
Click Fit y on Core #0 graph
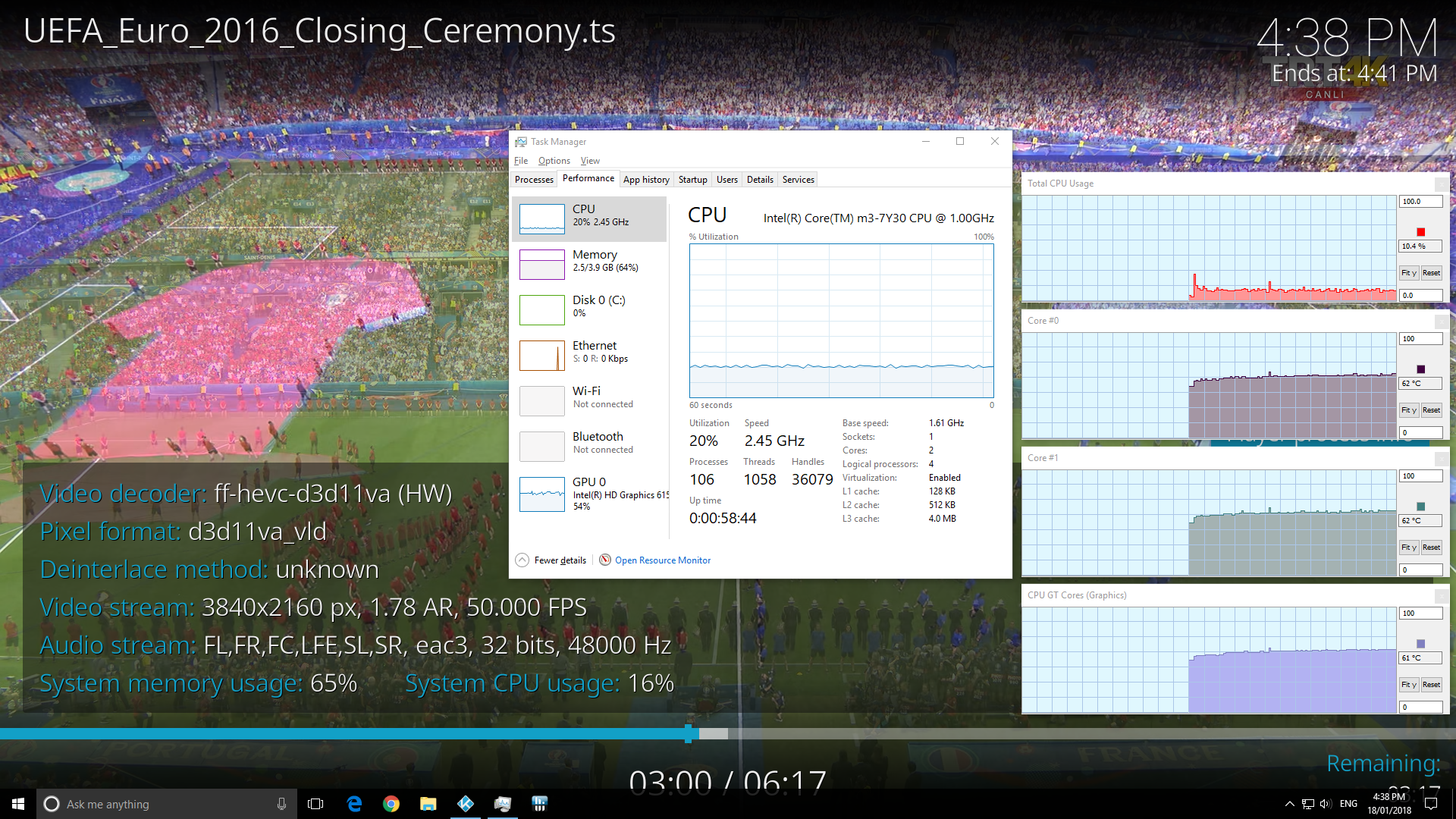pos(1409,410)
